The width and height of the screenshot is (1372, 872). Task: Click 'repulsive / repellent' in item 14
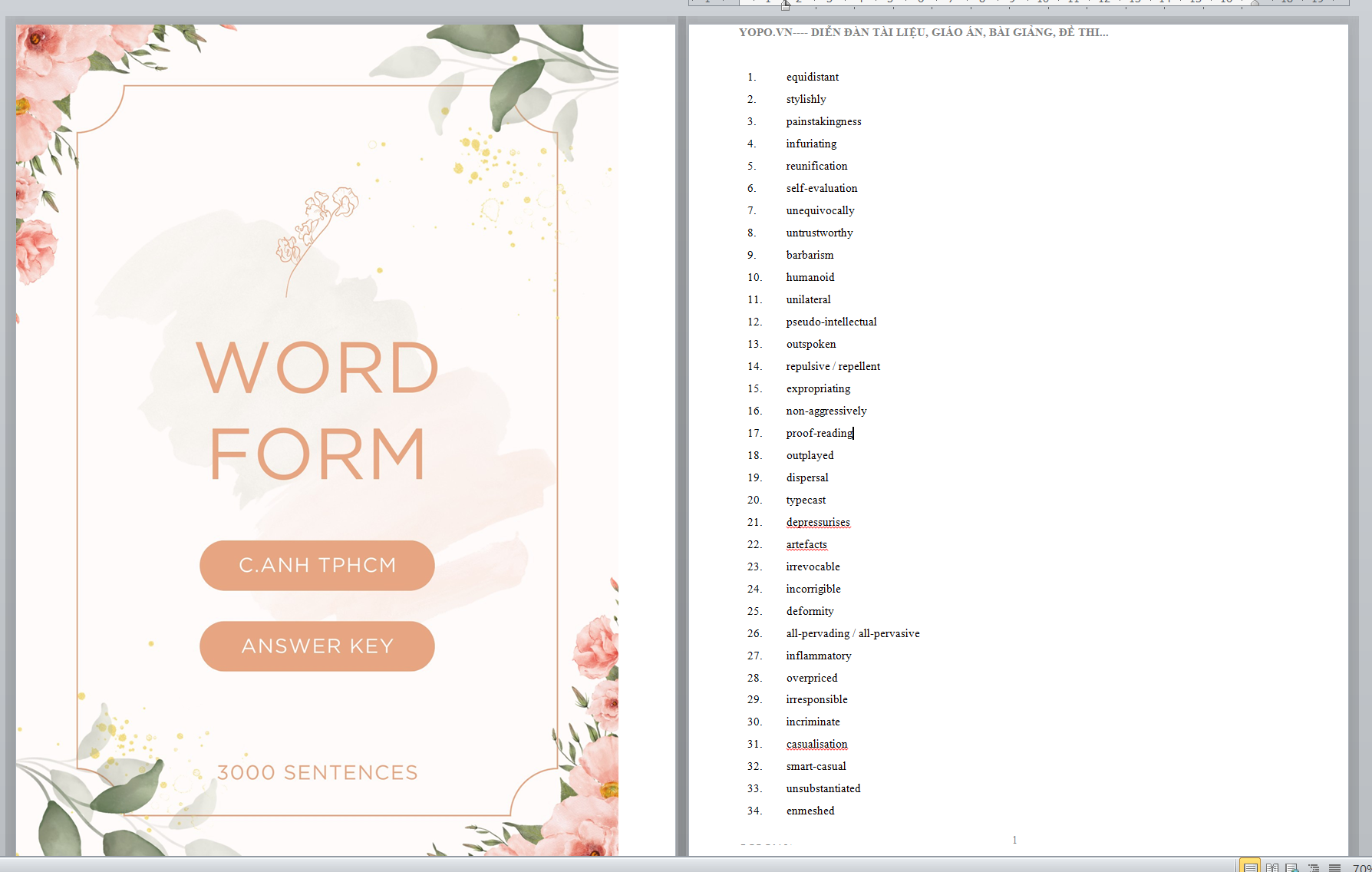833,366
